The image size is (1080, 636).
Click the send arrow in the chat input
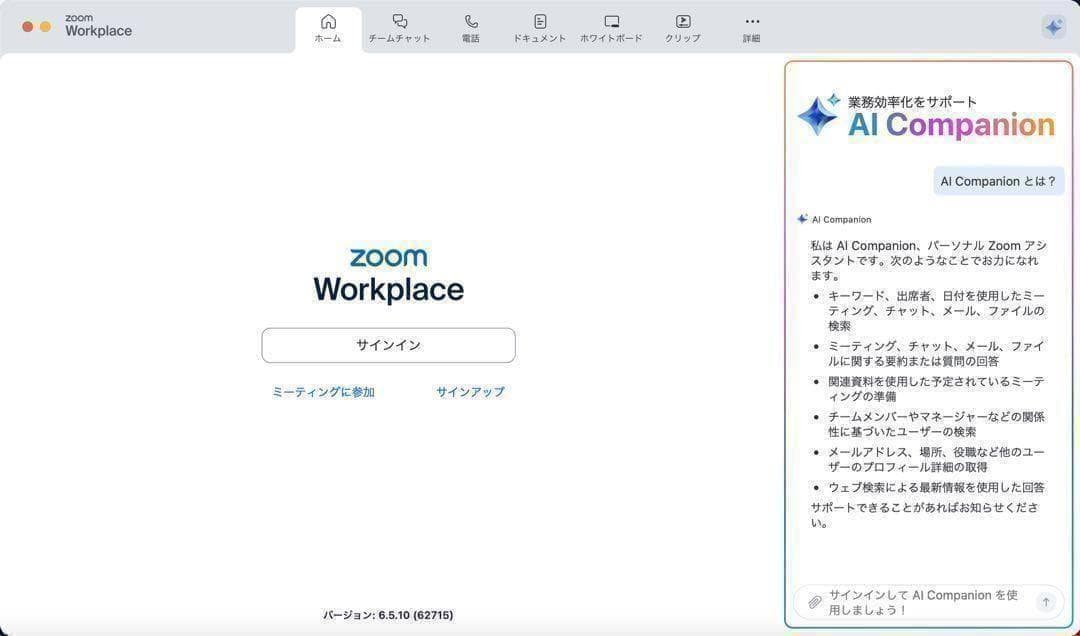(1045, 602)
